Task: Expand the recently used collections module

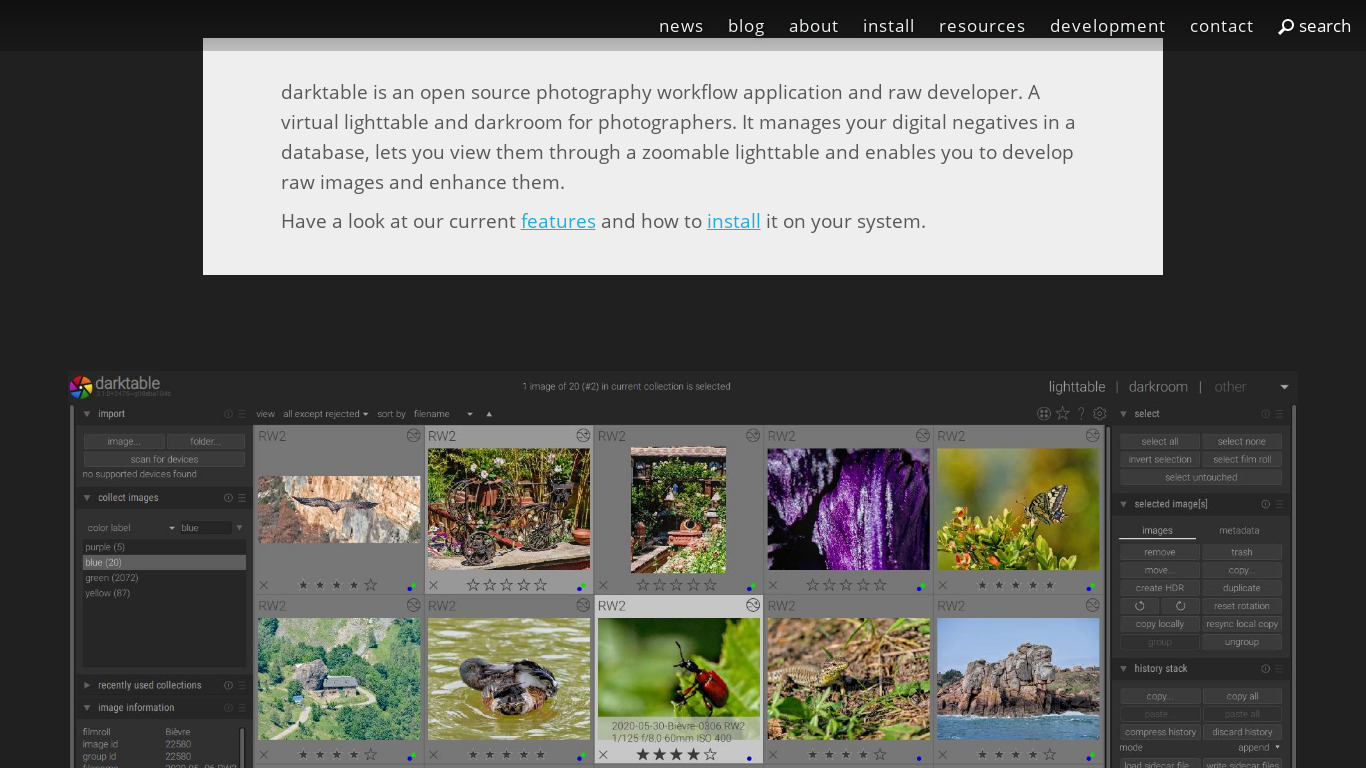Action: click(x=87, y=686)
